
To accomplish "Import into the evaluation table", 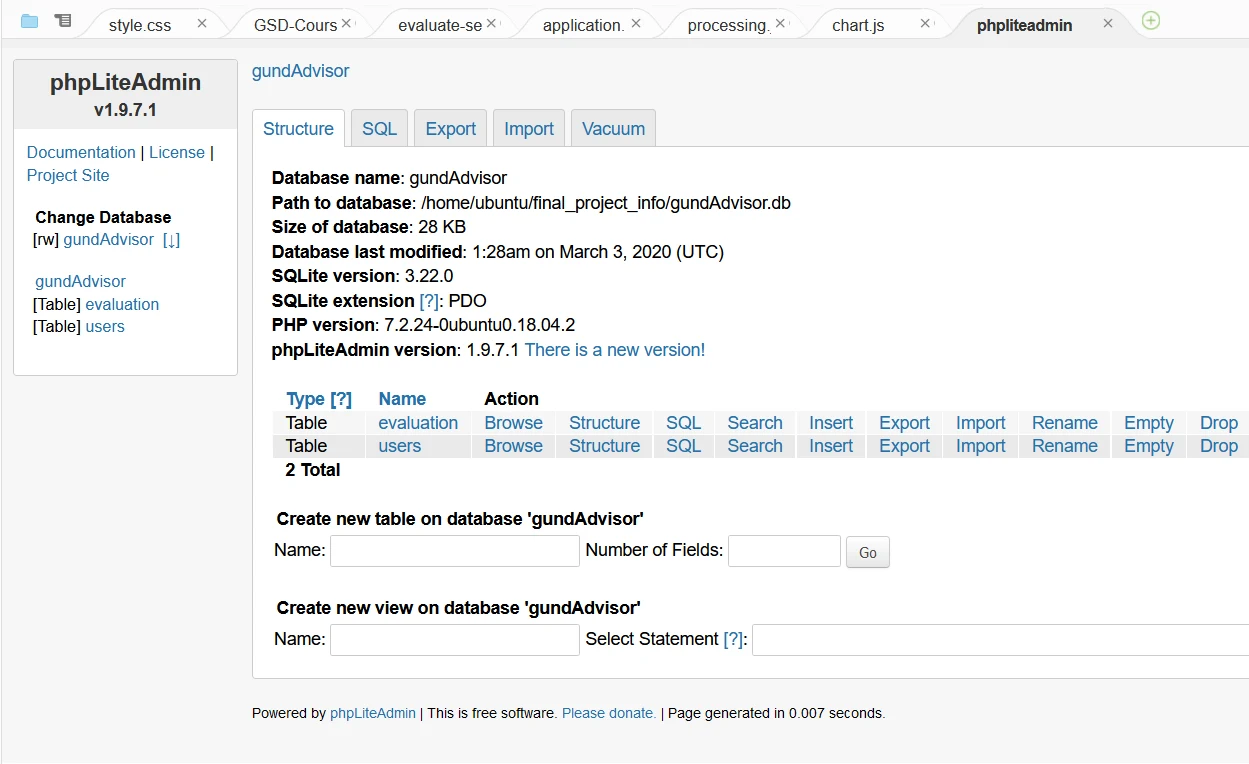I will (981, 423).
